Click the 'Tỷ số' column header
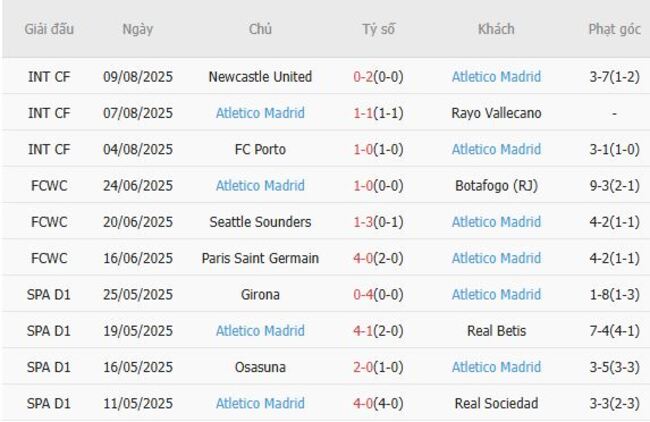The image size is (650, 422). (378, 29)
